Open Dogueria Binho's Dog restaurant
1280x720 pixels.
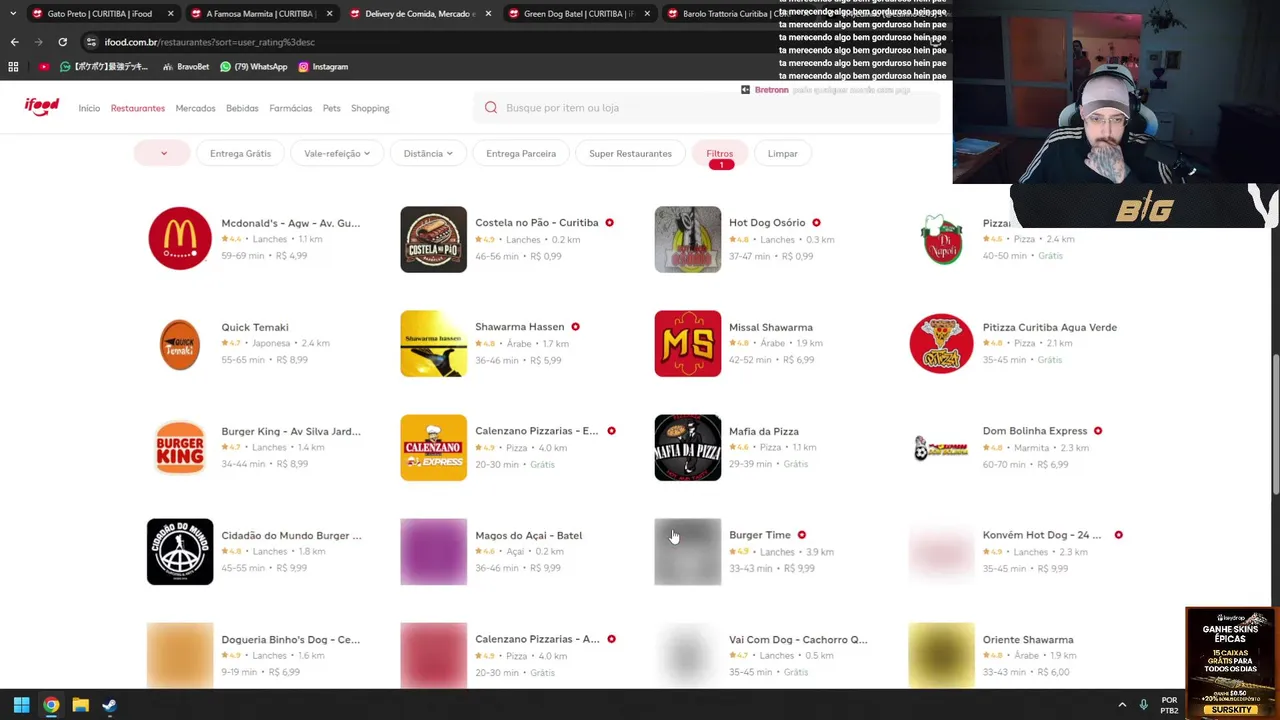coord(255,655)
